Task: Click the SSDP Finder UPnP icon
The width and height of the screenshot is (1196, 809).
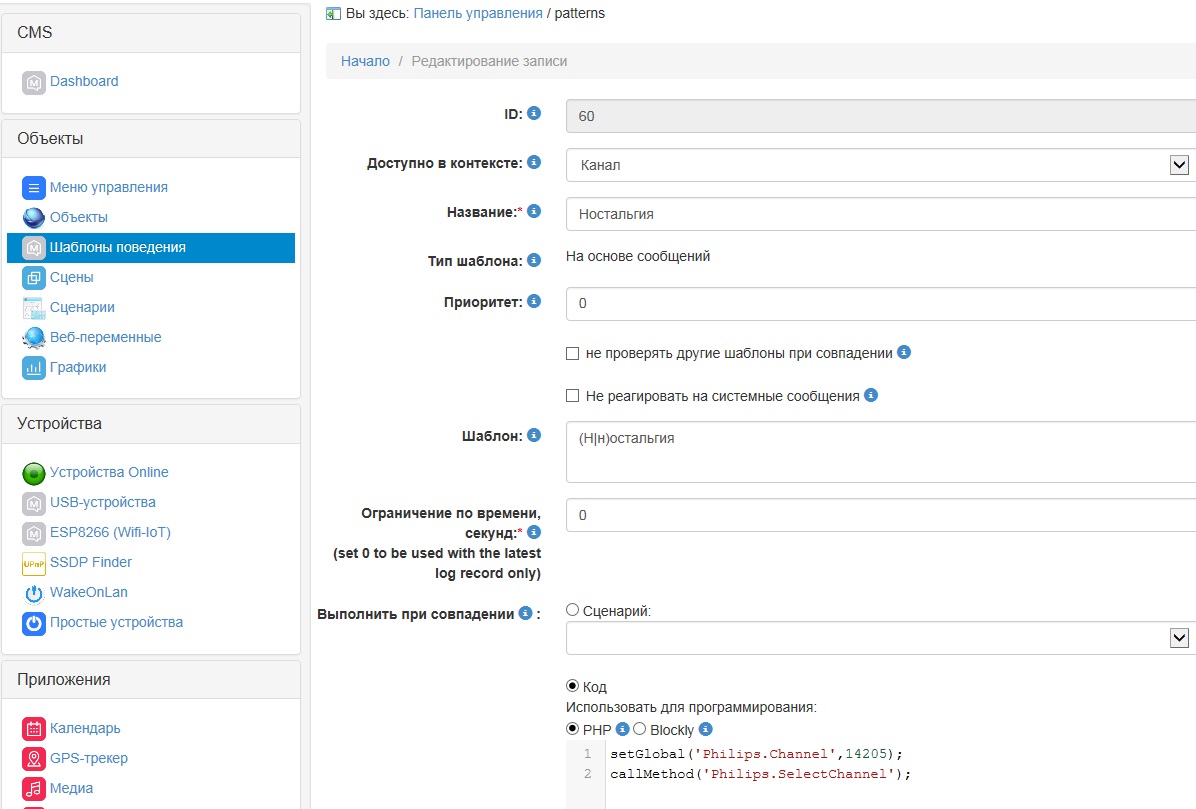Action: pos(34,563)
